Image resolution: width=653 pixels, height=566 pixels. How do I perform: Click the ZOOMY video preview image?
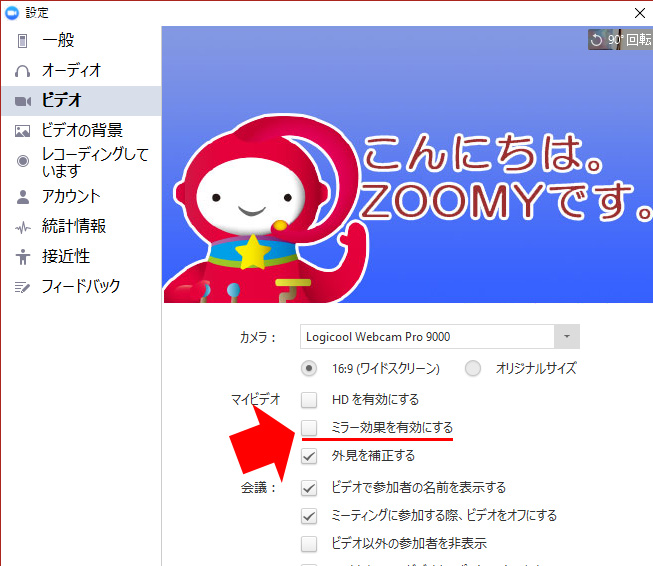click(406, 165)
